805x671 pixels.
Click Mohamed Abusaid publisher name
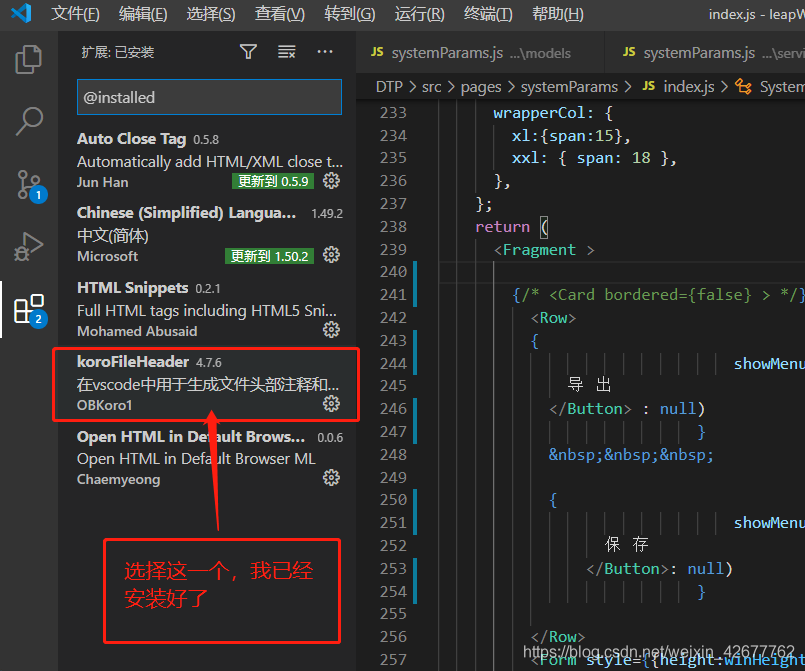[x=137, y=331]
